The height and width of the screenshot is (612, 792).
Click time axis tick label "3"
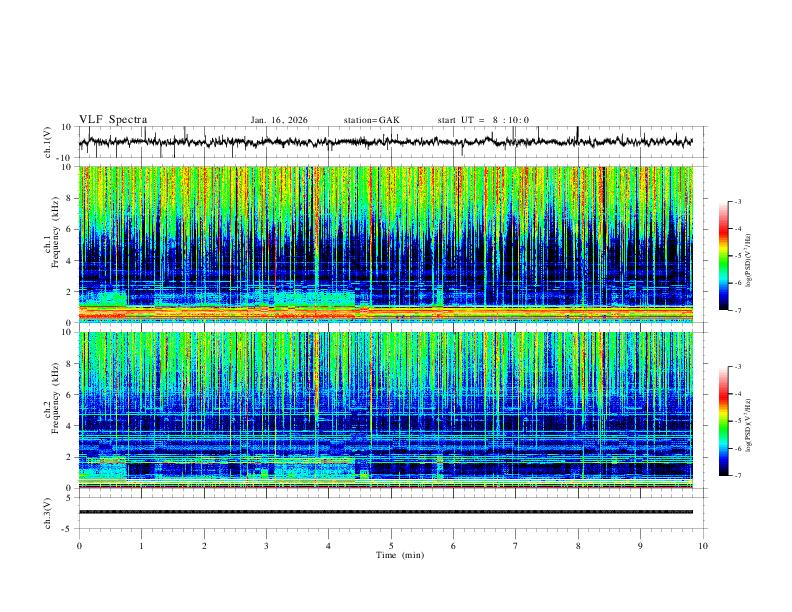pos(266,546)
